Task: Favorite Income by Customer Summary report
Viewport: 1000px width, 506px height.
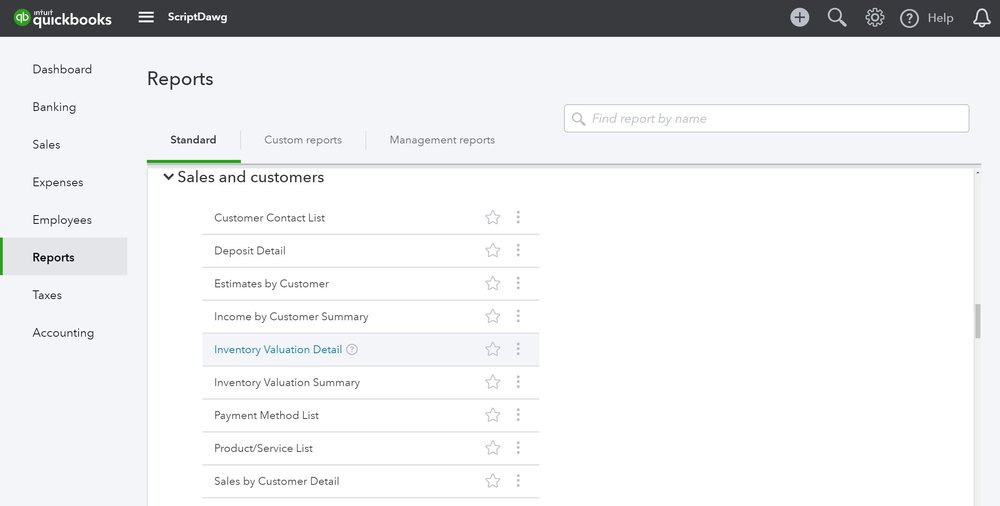Action: coord(492,316)
